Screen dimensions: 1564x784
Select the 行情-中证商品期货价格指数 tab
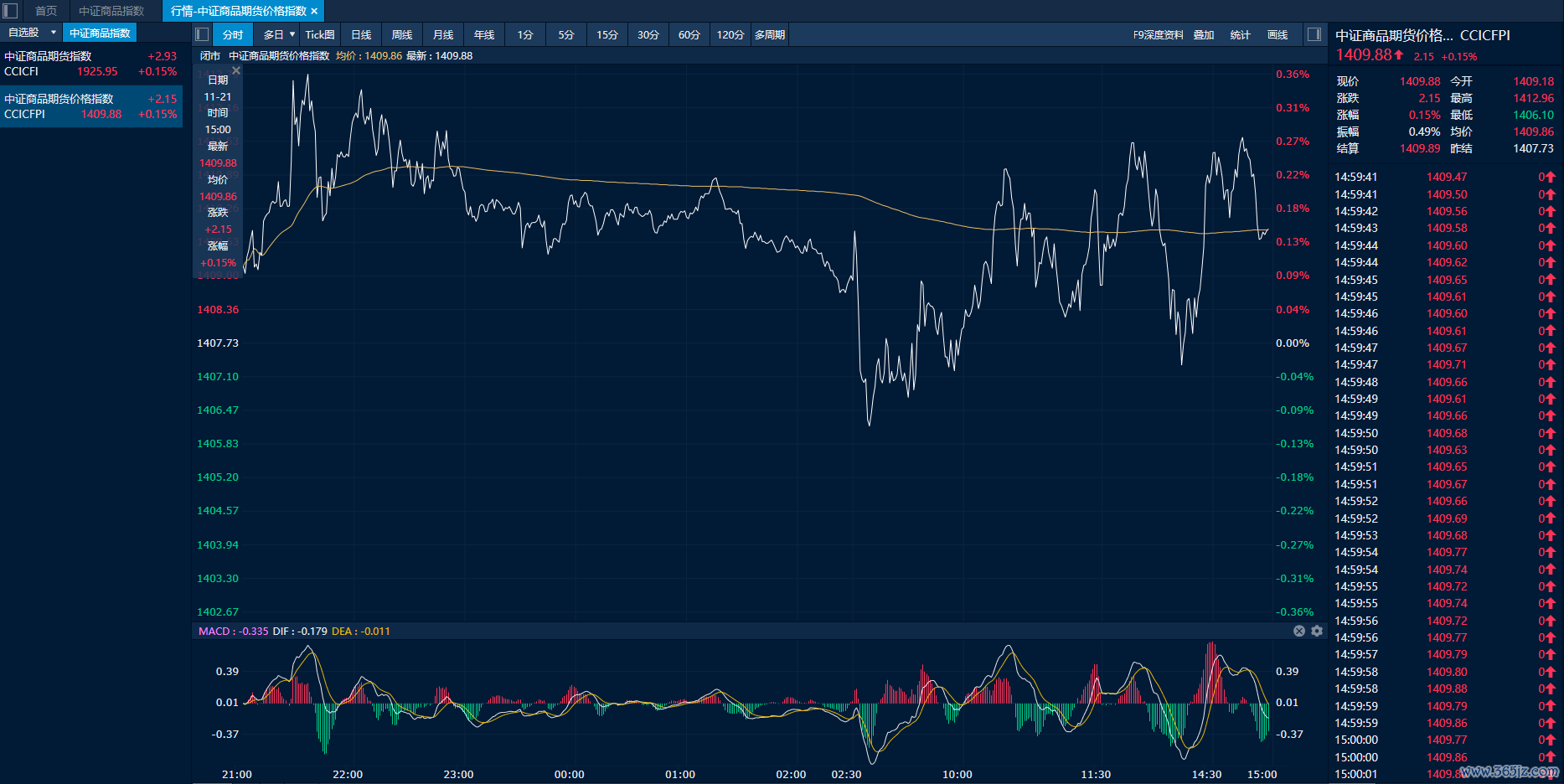(x=238, y=11)
